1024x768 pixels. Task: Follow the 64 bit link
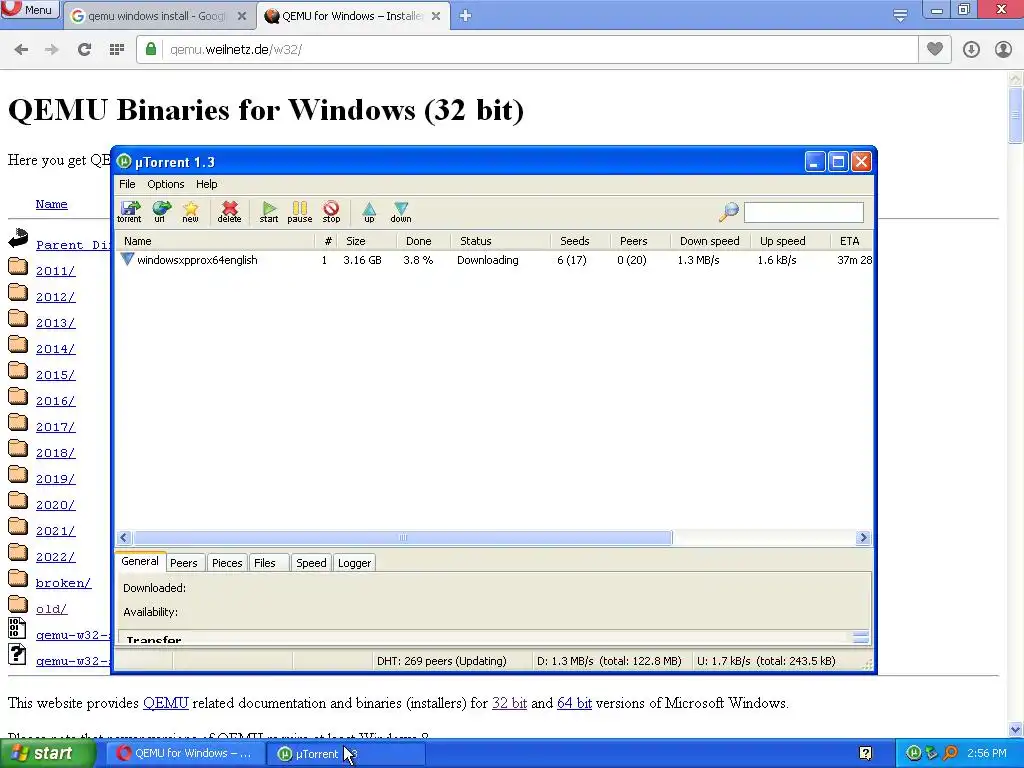574,703
